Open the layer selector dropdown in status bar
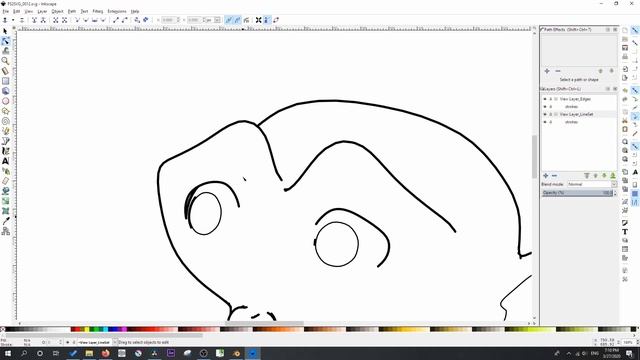 (x=115, y=342)
